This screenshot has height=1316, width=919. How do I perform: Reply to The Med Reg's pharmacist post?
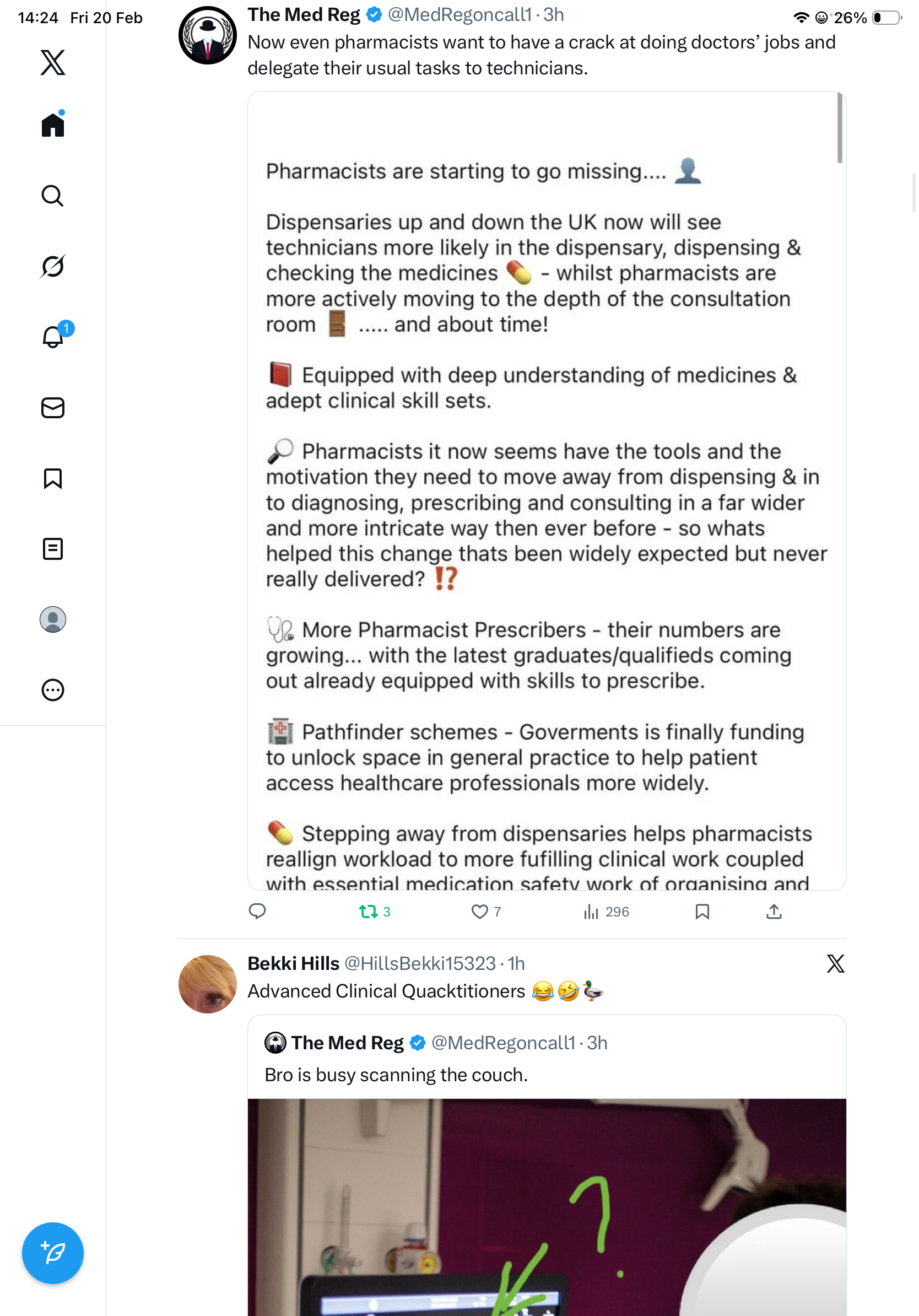[x=257, y=911]
